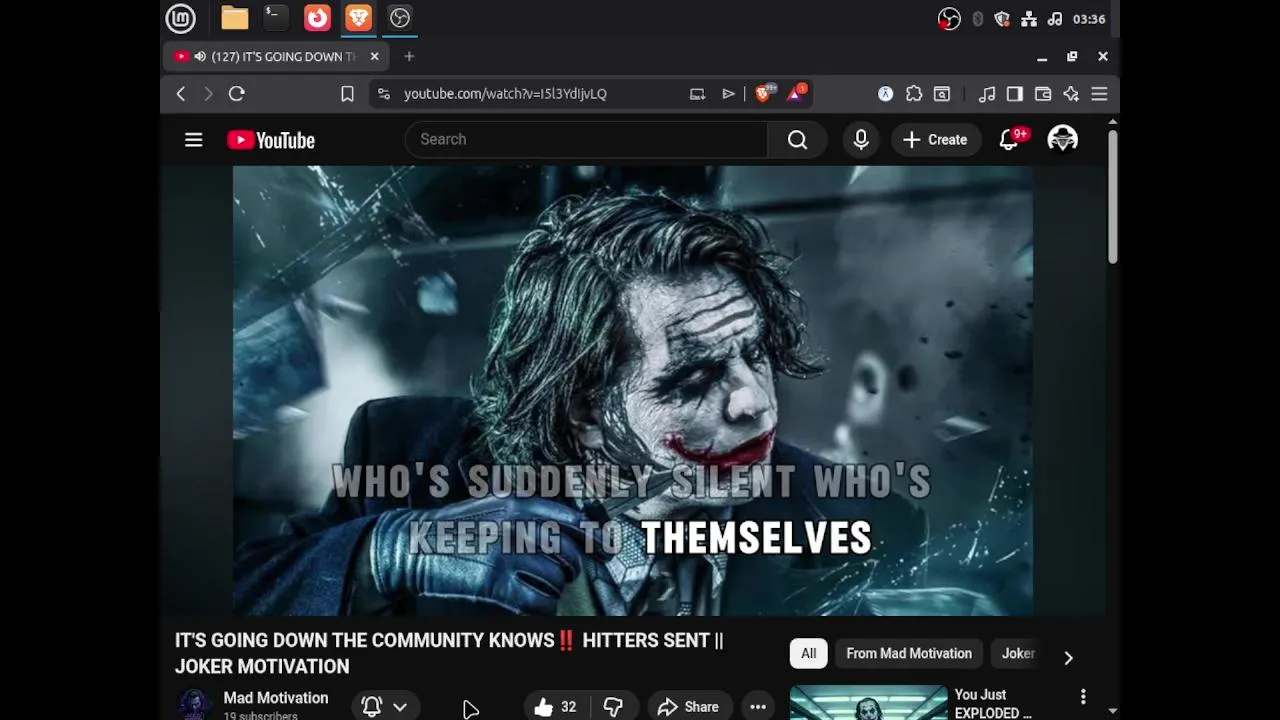This screenshot has width=1280, height=720.
Task: Share the video
Action: click(688, 707)
